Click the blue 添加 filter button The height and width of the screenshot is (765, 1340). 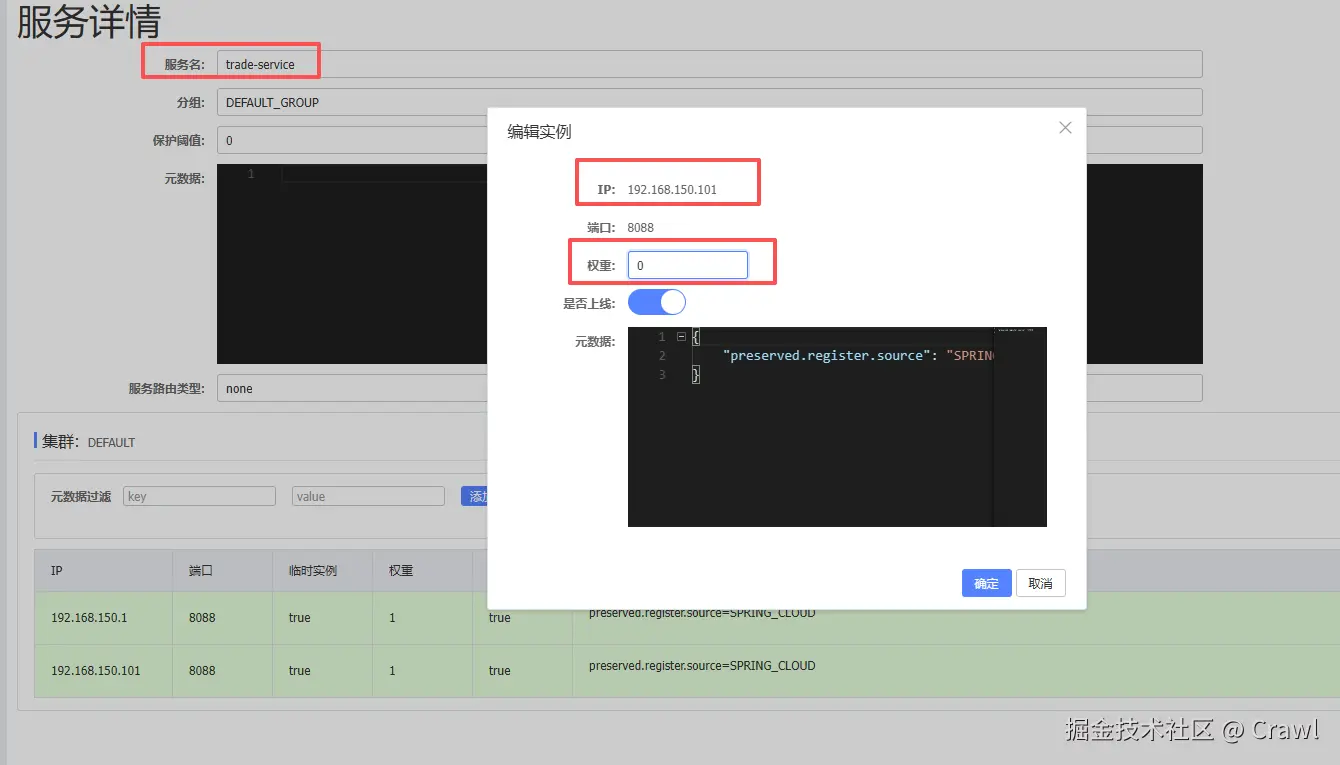(474, 496)
